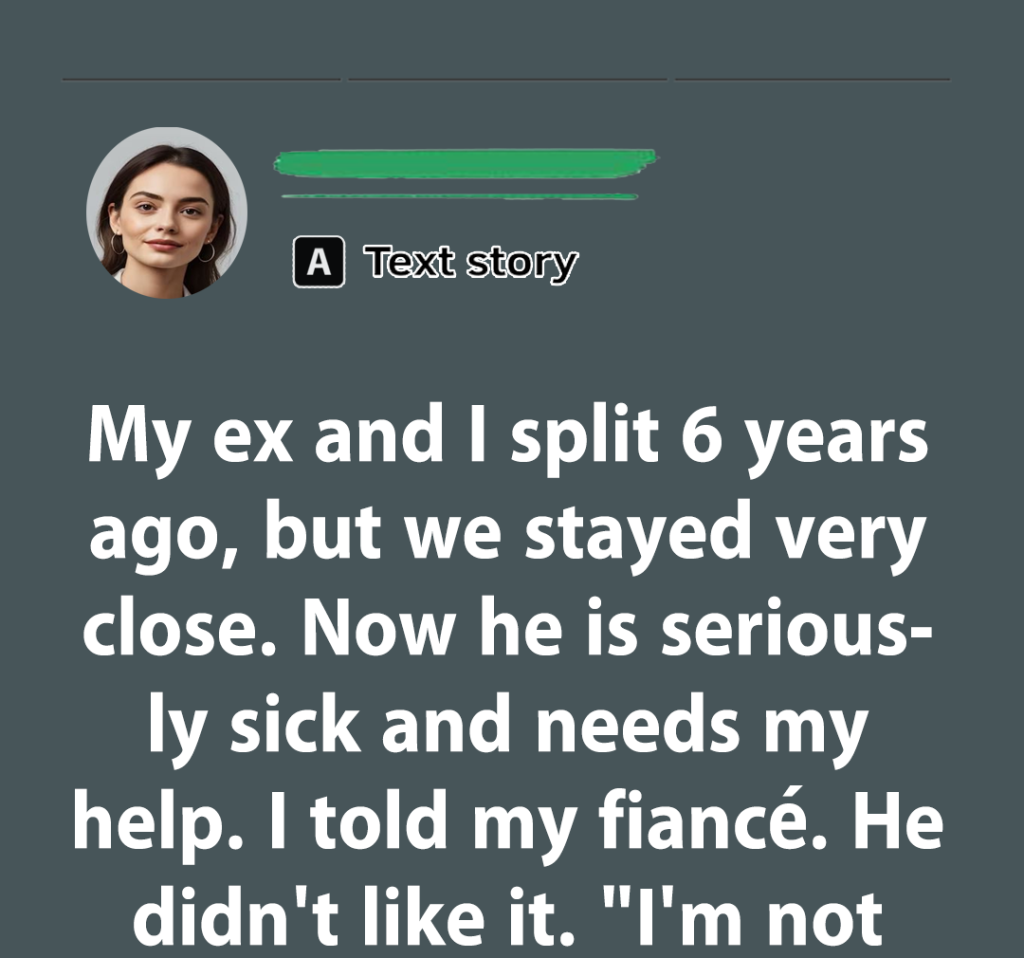Open the woman's profile picture
Screen dimensions: 1024x958
click(167, 213)
